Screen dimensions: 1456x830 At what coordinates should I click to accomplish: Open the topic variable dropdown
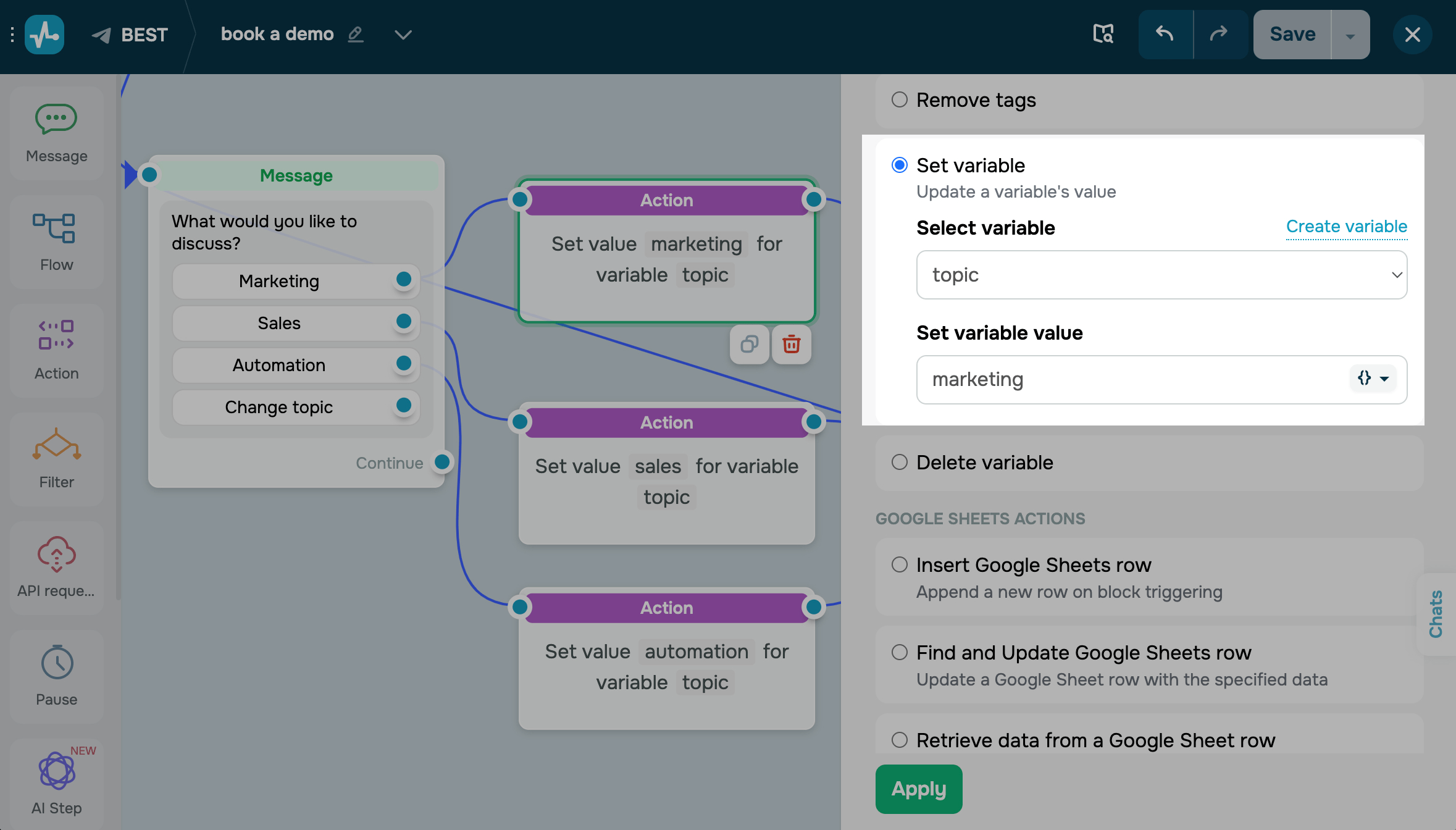pyautogui.click(x=1161, y=275)
